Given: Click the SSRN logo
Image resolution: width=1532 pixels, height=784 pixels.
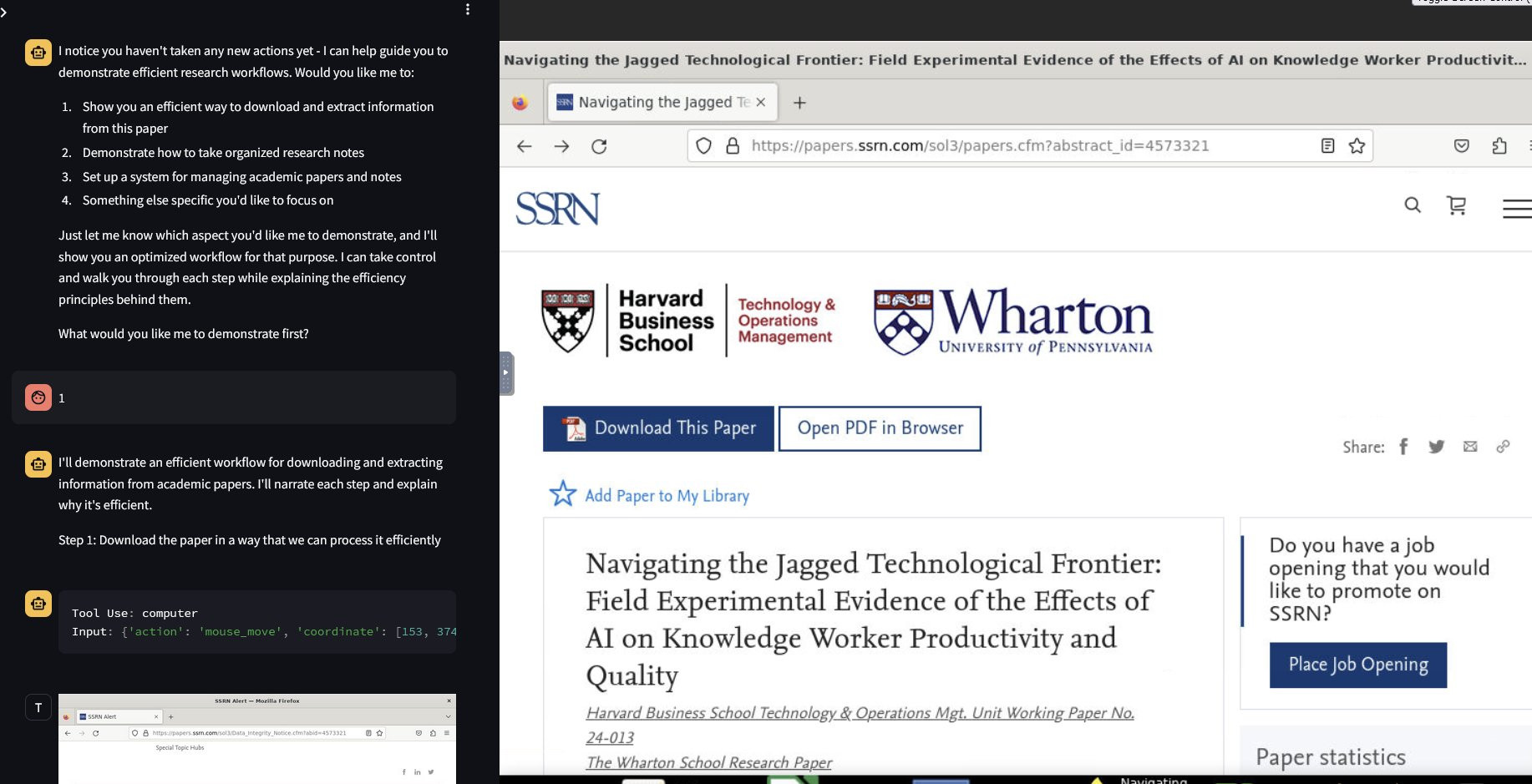Looking at the screenshot, I should [x=557, y=209].
